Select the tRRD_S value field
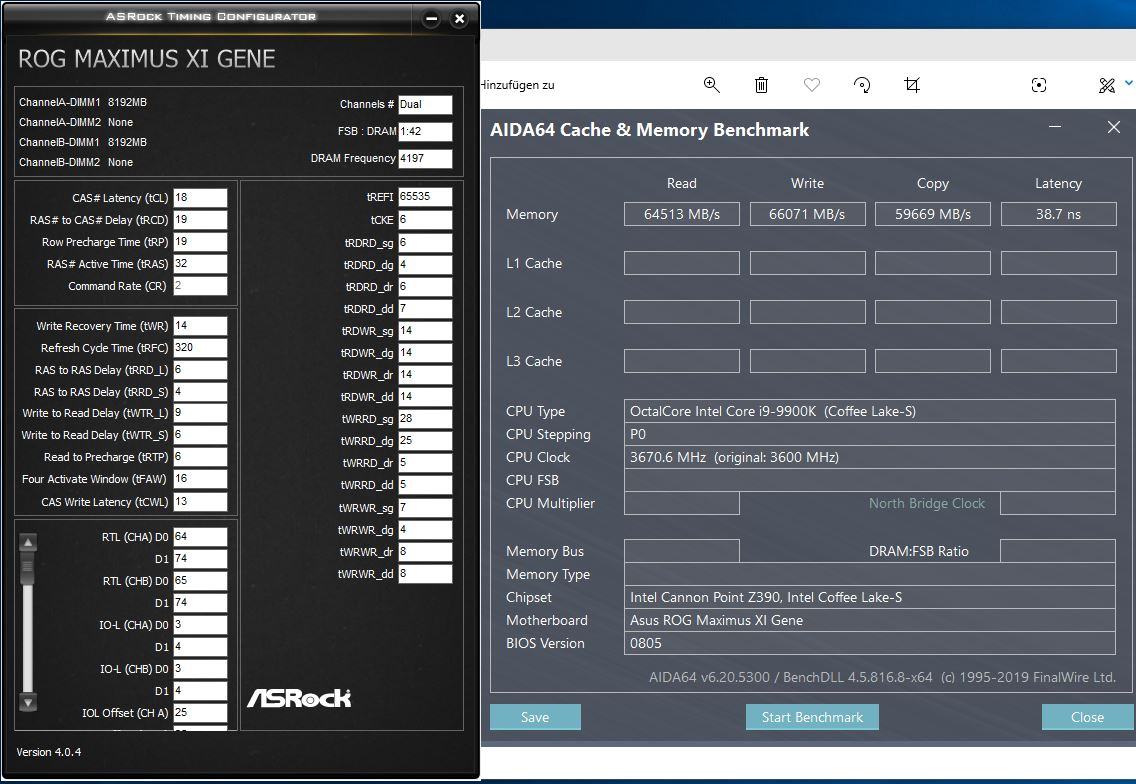The image size is (1136, 784). tap(200, 392)
